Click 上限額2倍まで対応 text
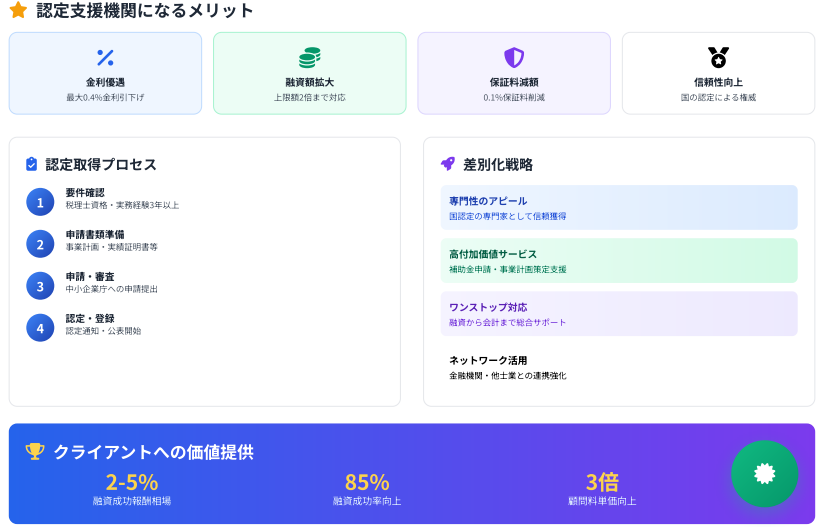Viewport: 822px width, 527px height. pyautogui.click(x=310, y=98)
